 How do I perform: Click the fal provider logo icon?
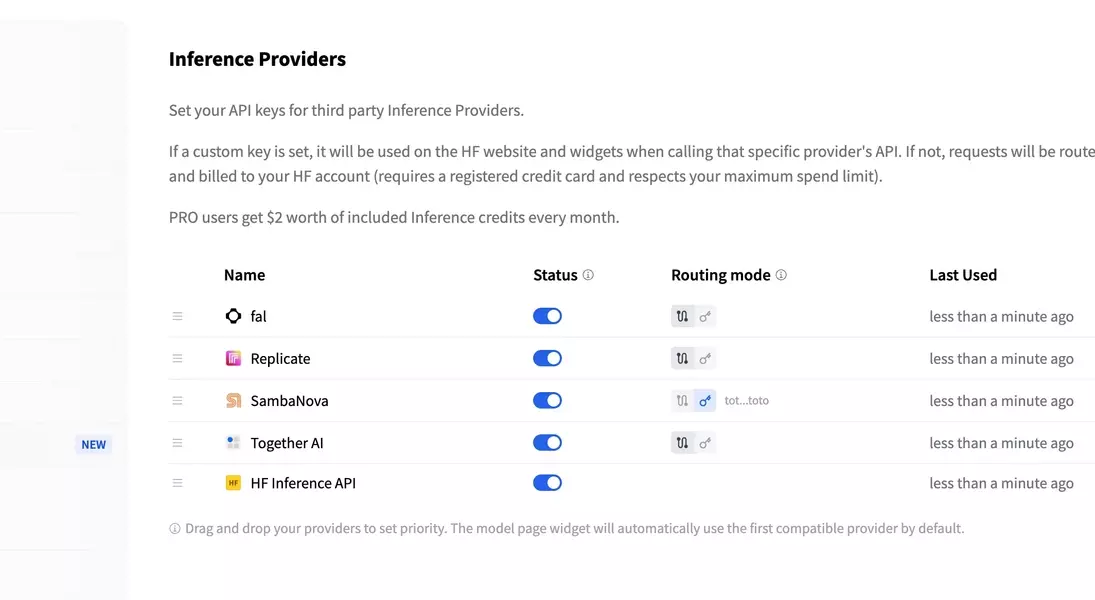[233, 316]
